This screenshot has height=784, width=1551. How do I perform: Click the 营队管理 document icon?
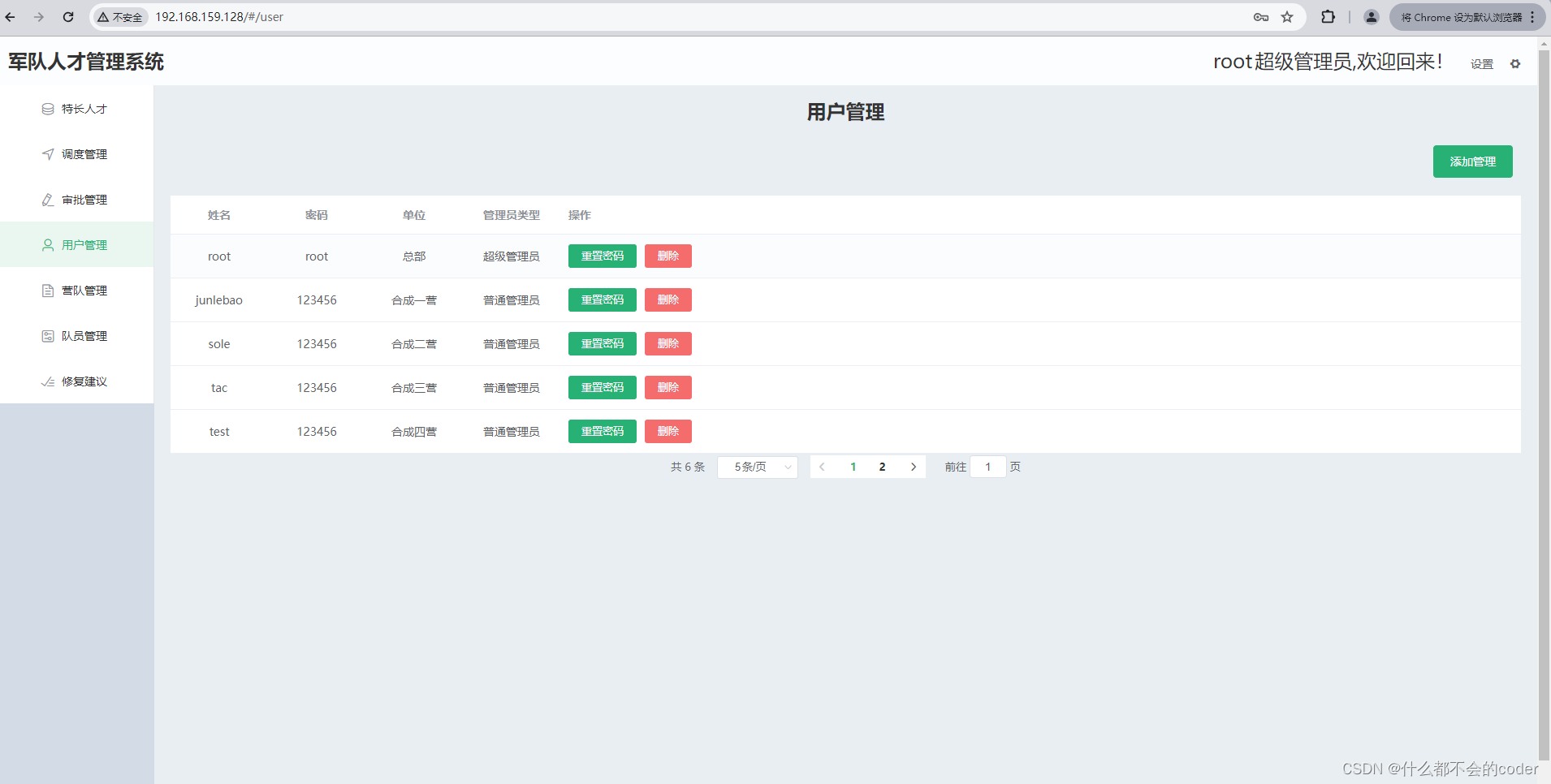click(x=48, y=291)
